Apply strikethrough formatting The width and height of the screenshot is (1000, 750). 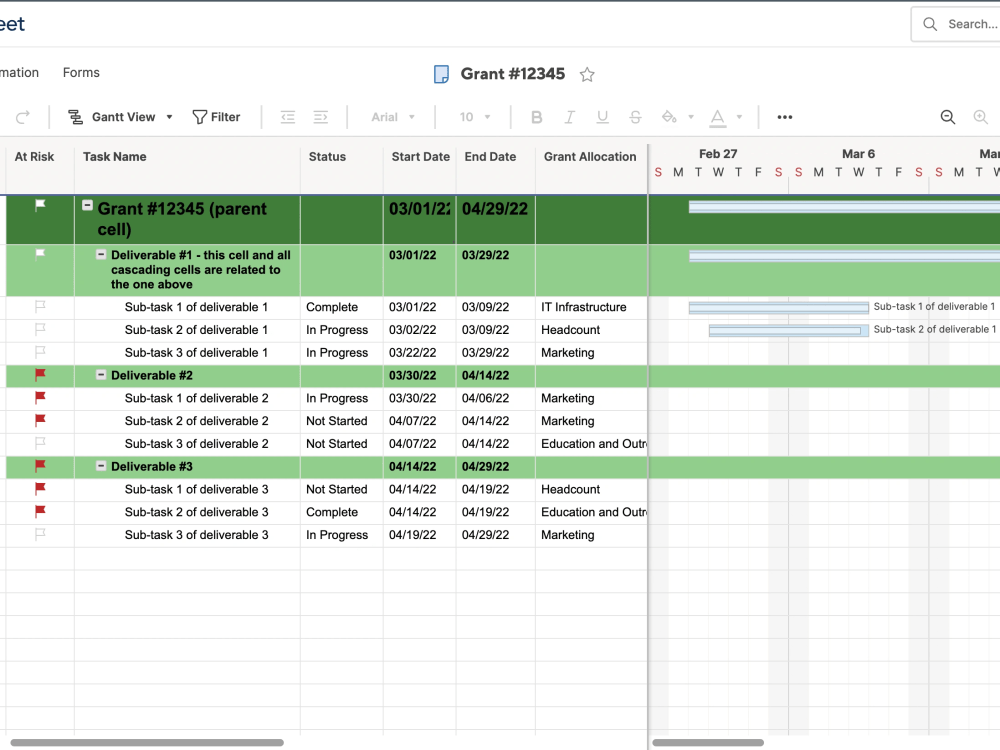[635, 117]
